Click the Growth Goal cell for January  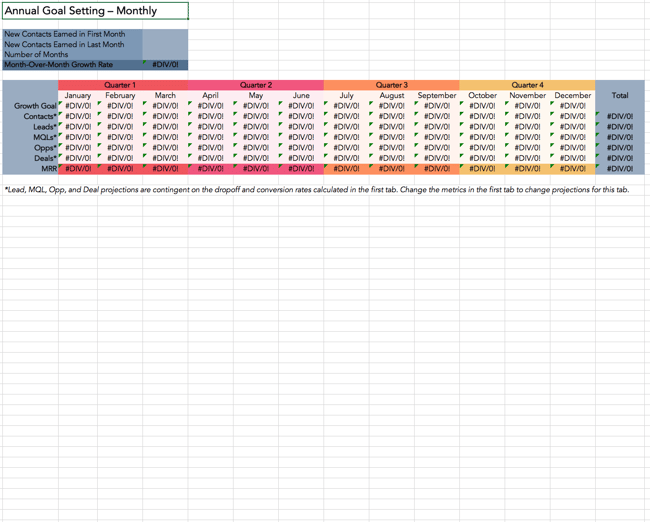78,106
